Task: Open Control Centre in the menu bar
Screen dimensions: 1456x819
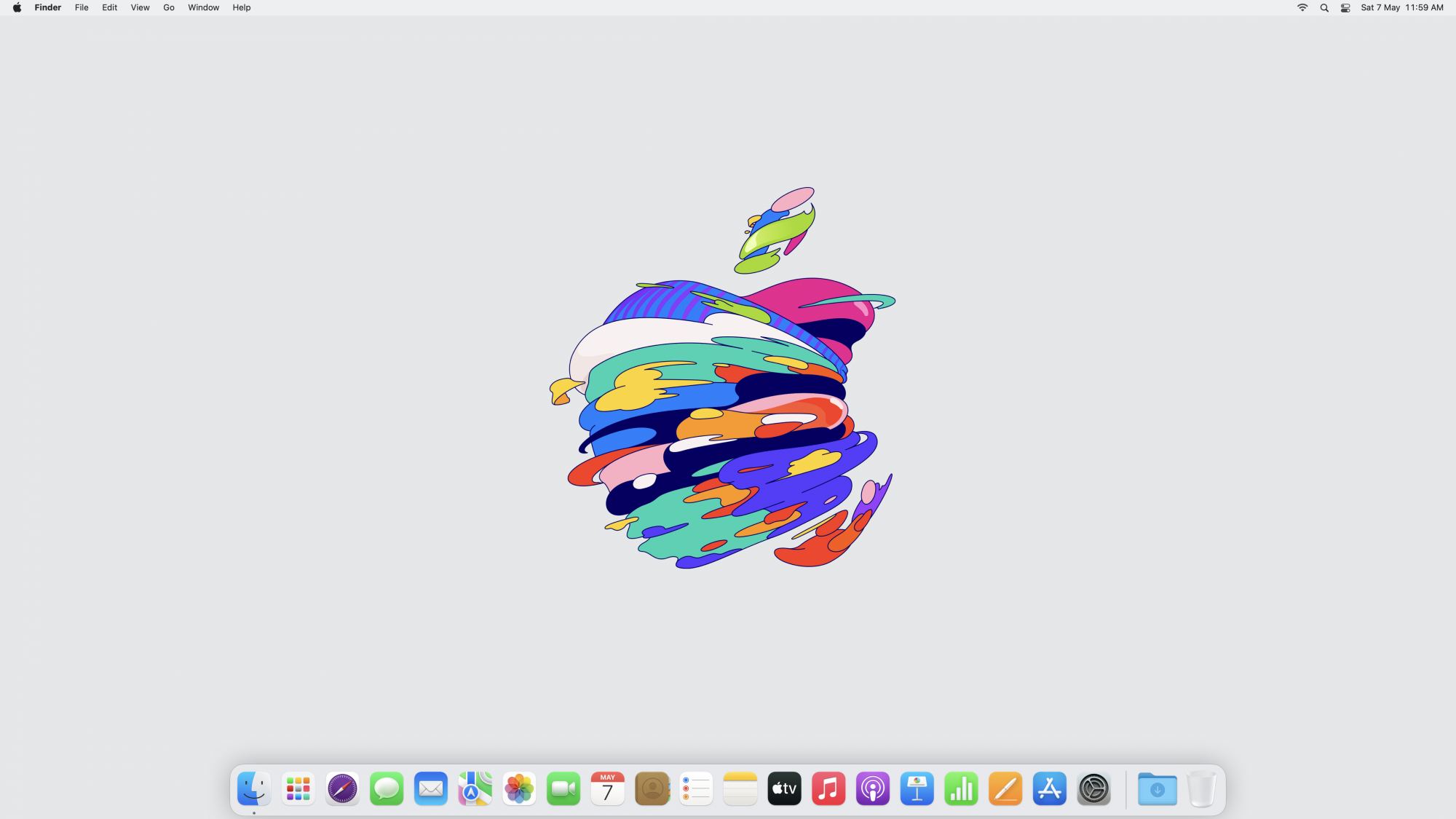Action: click(x=1345, y=8)
